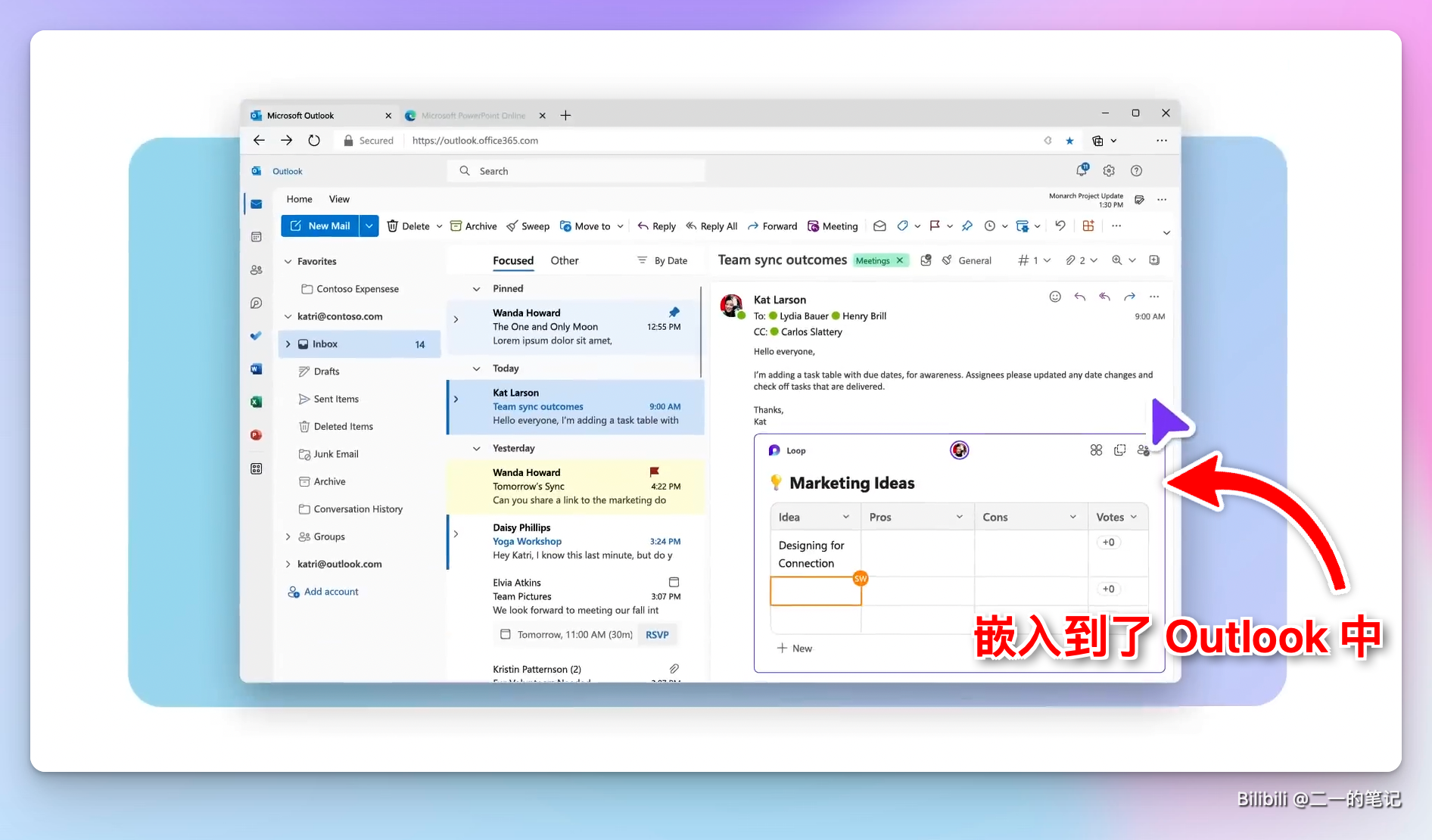Switch to the Home ribbon tab
This screenshot has width=1432, height=840.
click(x=299, y=199)
